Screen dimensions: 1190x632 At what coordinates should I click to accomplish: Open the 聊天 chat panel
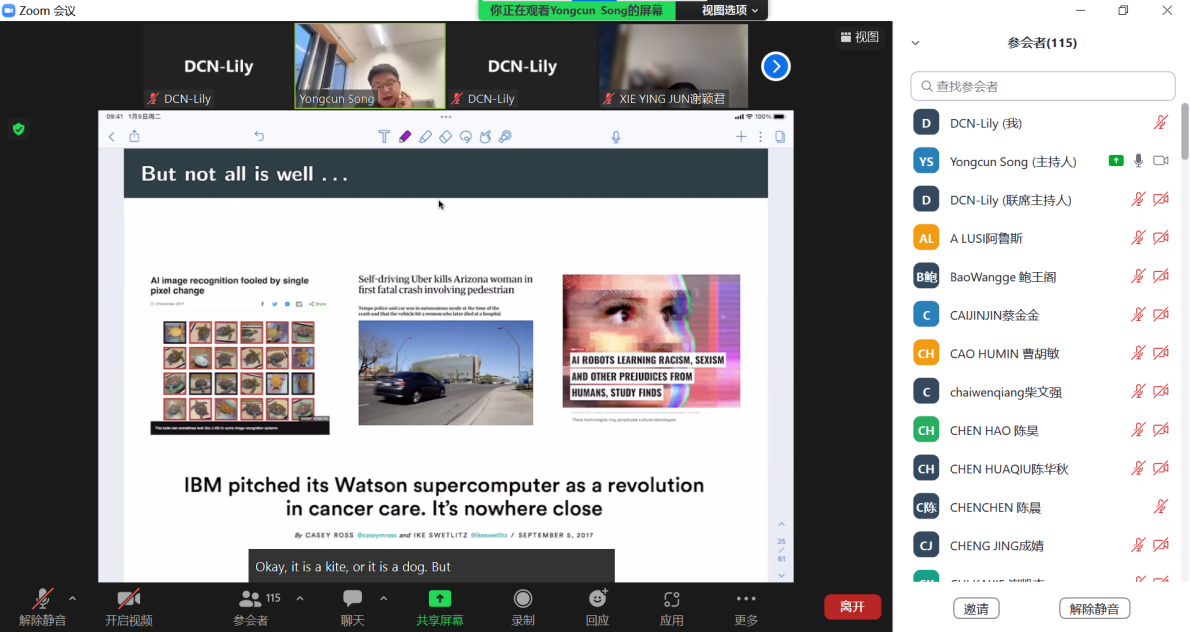[352, 607]
